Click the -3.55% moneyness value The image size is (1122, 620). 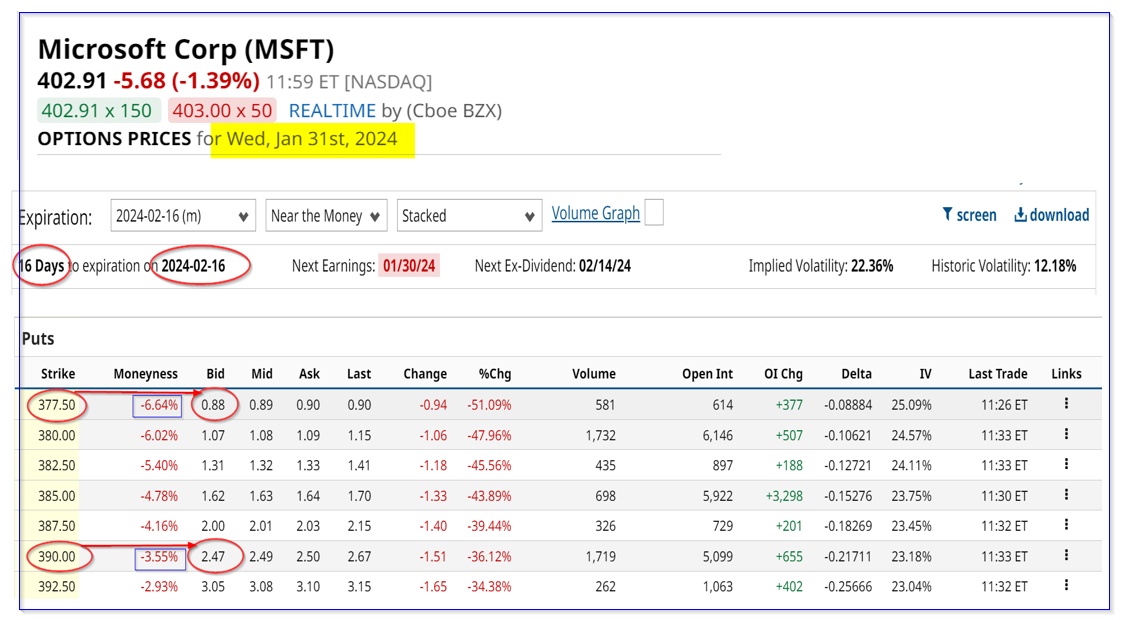[x=159, y=556]
